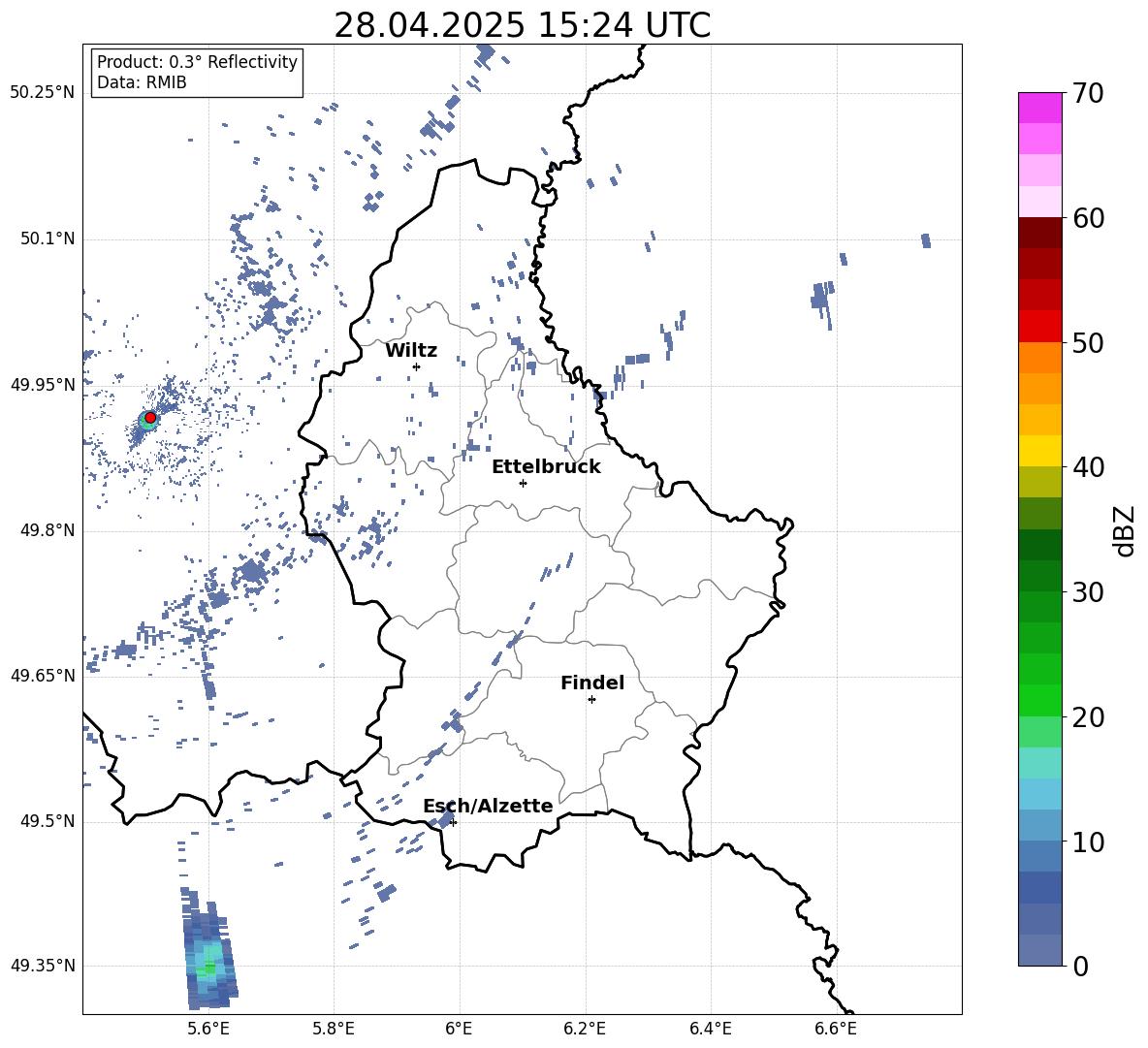Click the 70 colorbar tick label
The height and width of the screenshot is (1048, 1148).
pos(1088,94)
